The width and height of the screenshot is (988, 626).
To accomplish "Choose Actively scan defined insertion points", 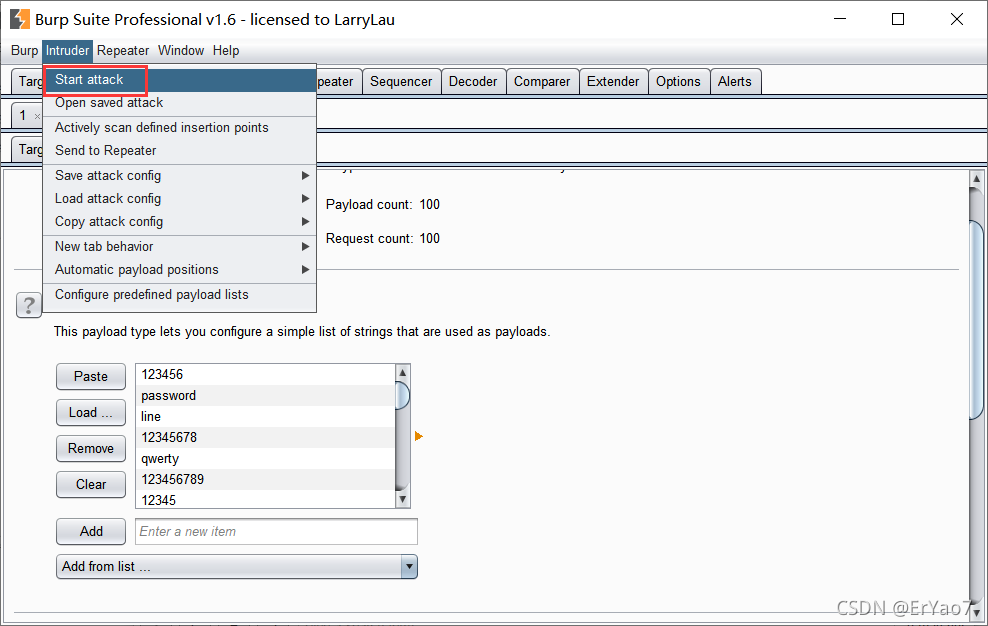I will pyautogui.click(x=180, y=127).
